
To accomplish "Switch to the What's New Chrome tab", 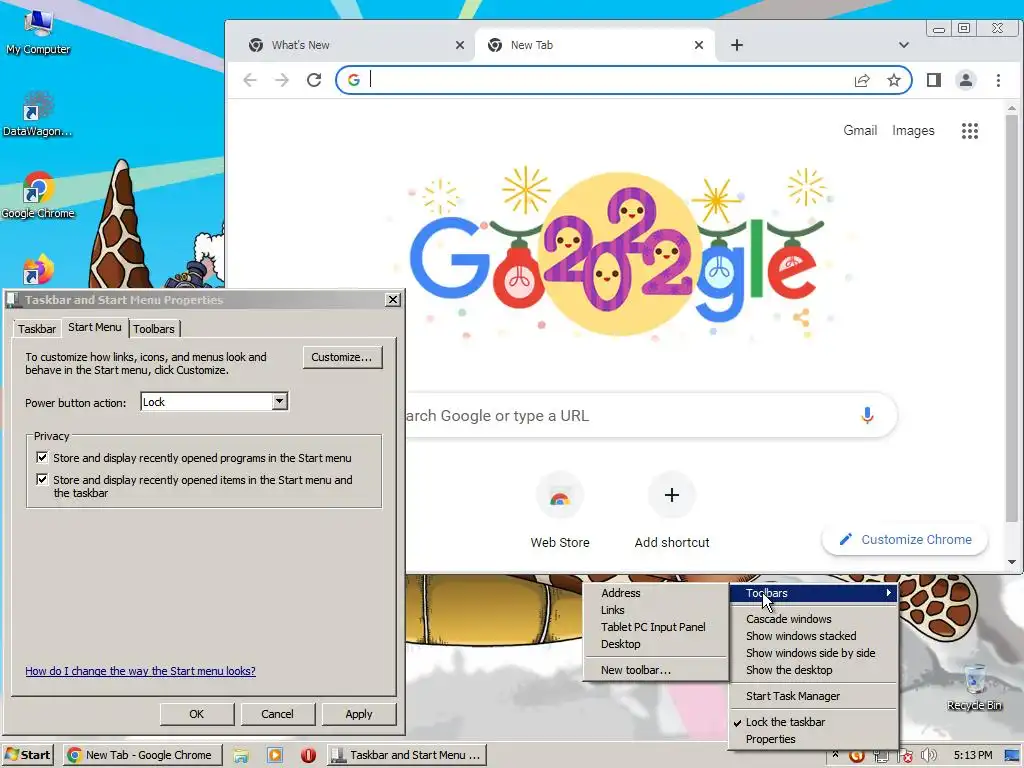I will pos(356,45).
